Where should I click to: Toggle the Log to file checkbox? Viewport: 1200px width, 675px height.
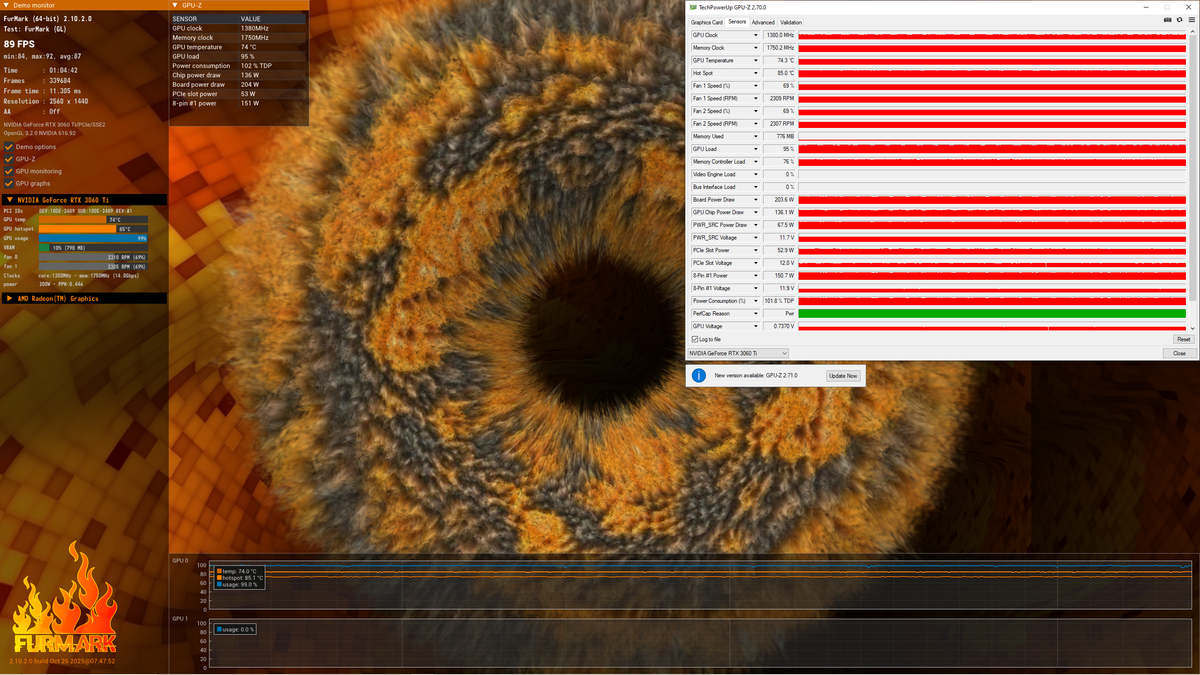(695, 339)
